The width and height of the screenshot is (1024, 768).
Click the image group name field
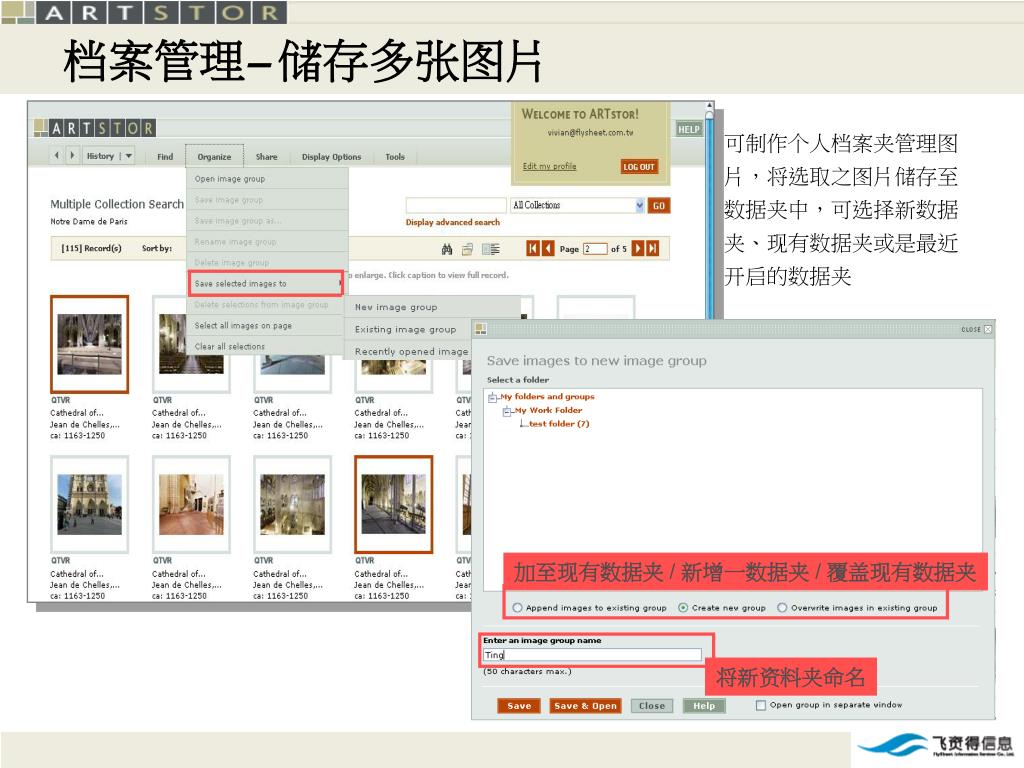[592, 655]
